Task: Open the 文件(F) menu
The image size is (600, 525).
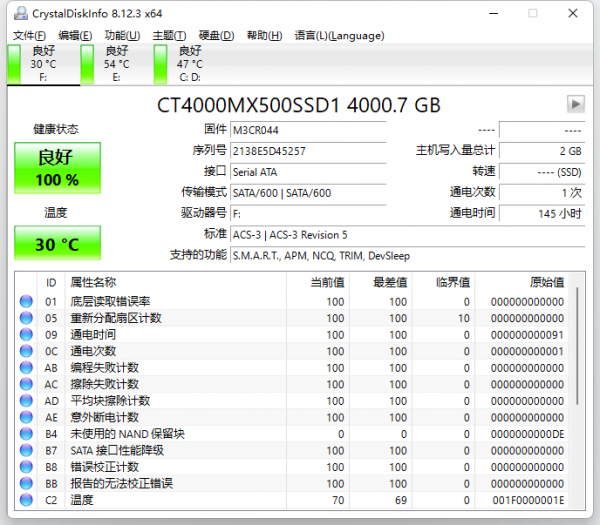Action: [30, 35]
